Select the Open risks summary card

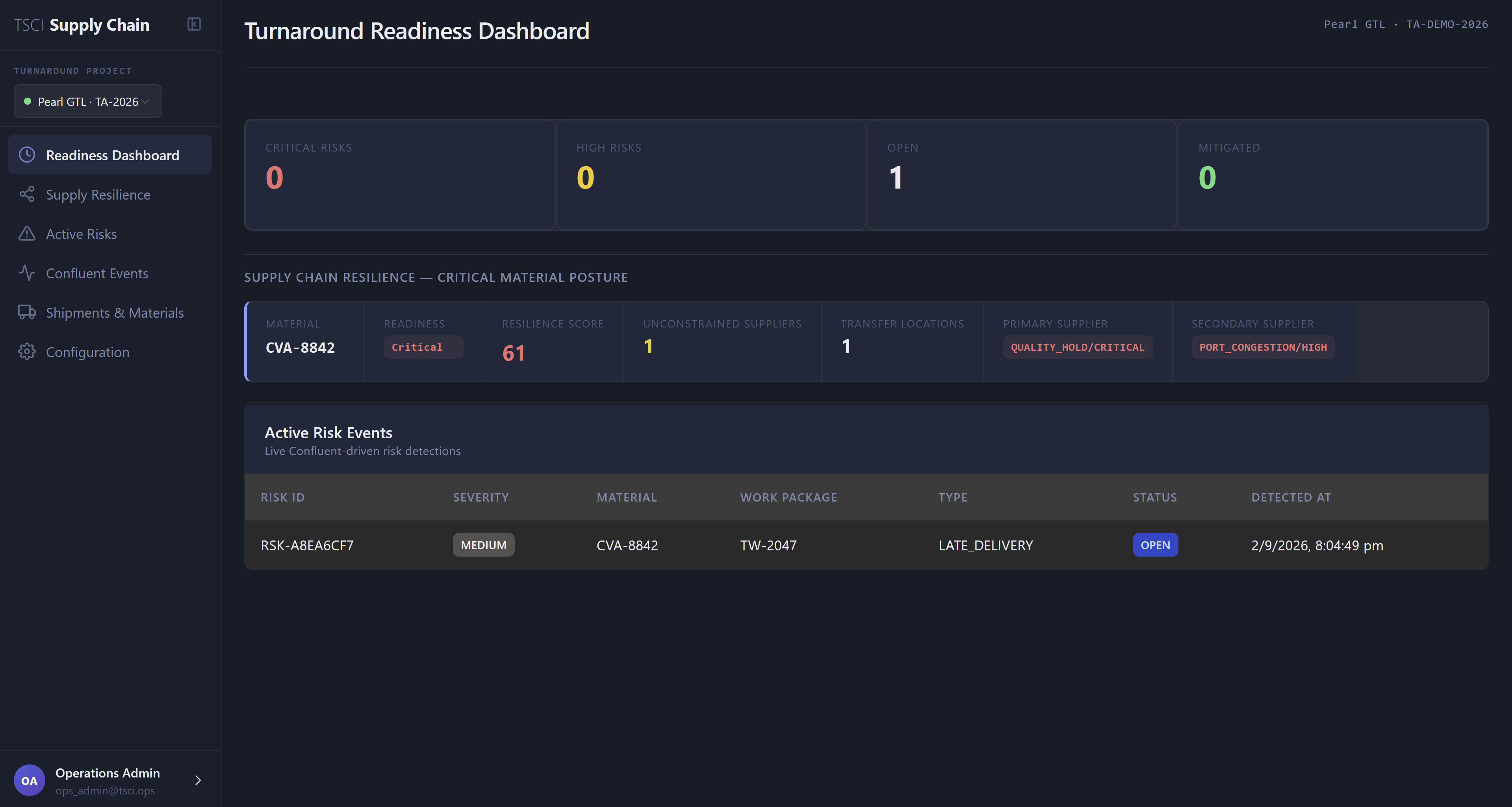(x=1022, y=175)
